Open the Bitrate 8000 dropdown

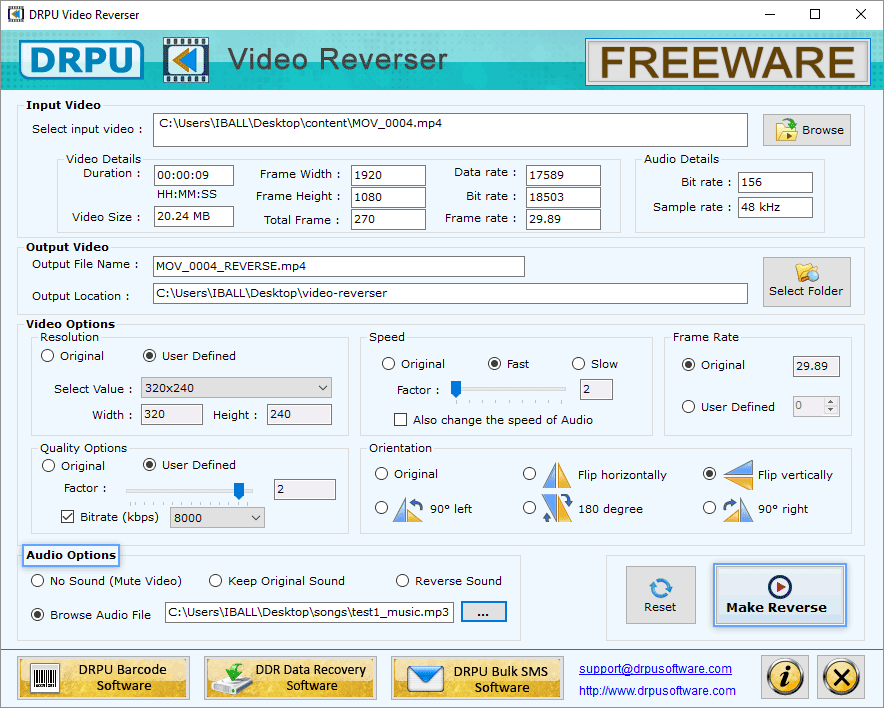(217, 517)
